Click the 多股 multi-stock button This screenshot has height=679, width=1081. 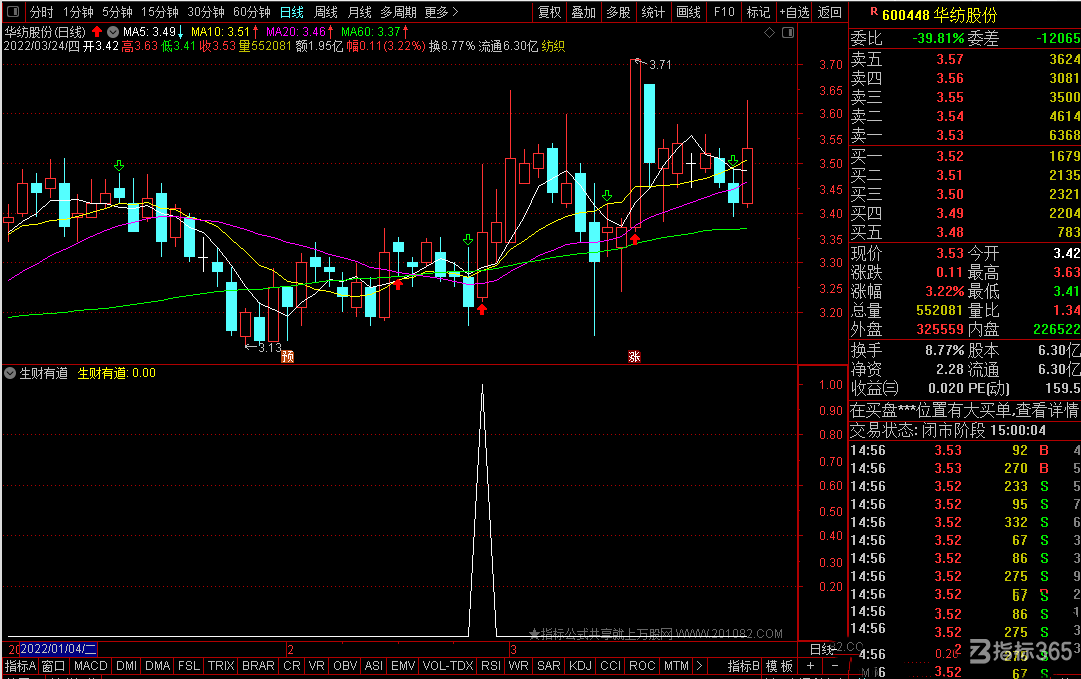click(x=618, y=12)
